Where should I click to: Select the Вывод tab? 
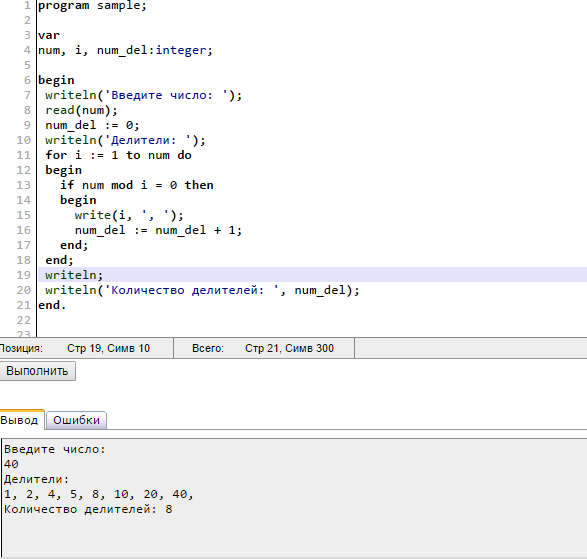pos(21,420)
